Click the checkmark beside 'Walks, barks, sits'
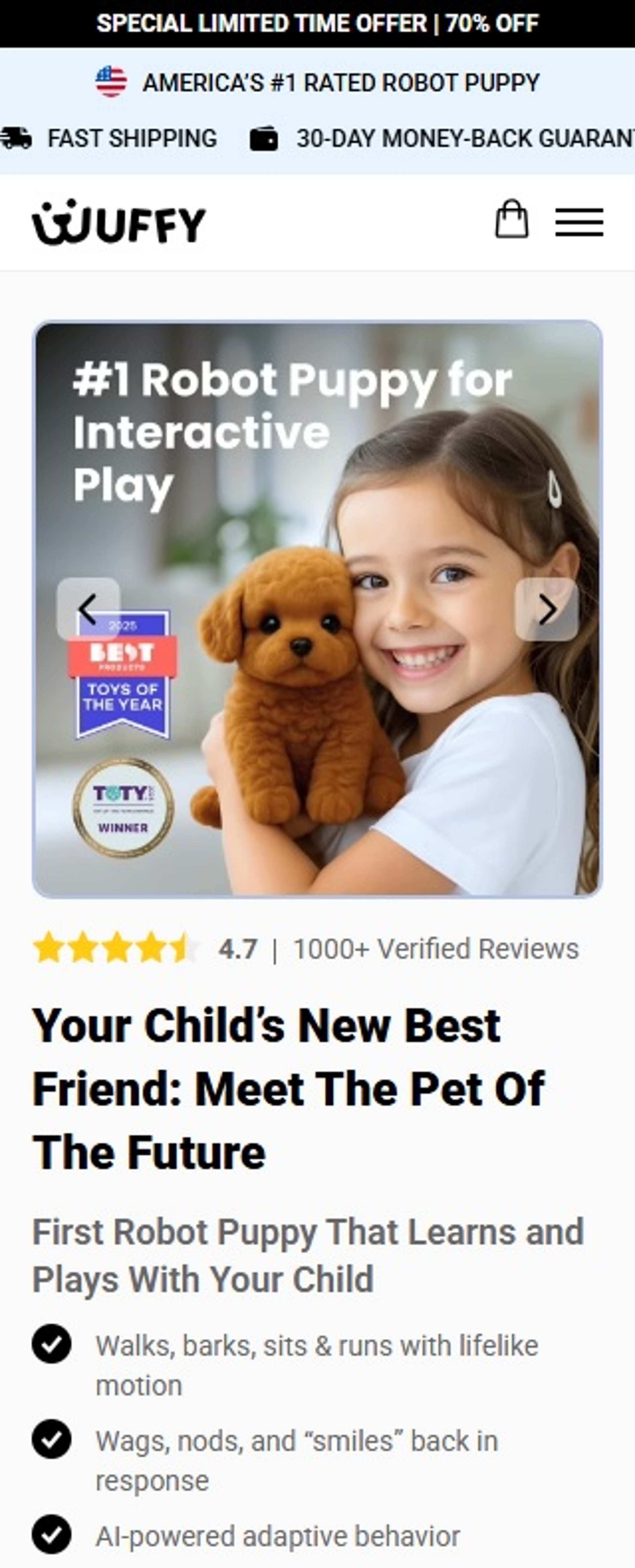The height and width of the screenshot is (1568, 635). click(x=52, y=1344)
